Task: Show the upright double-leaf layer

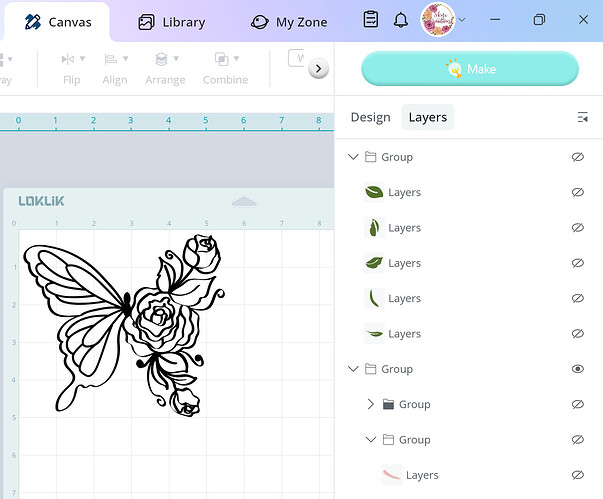Action: click(x=578, y=227)
